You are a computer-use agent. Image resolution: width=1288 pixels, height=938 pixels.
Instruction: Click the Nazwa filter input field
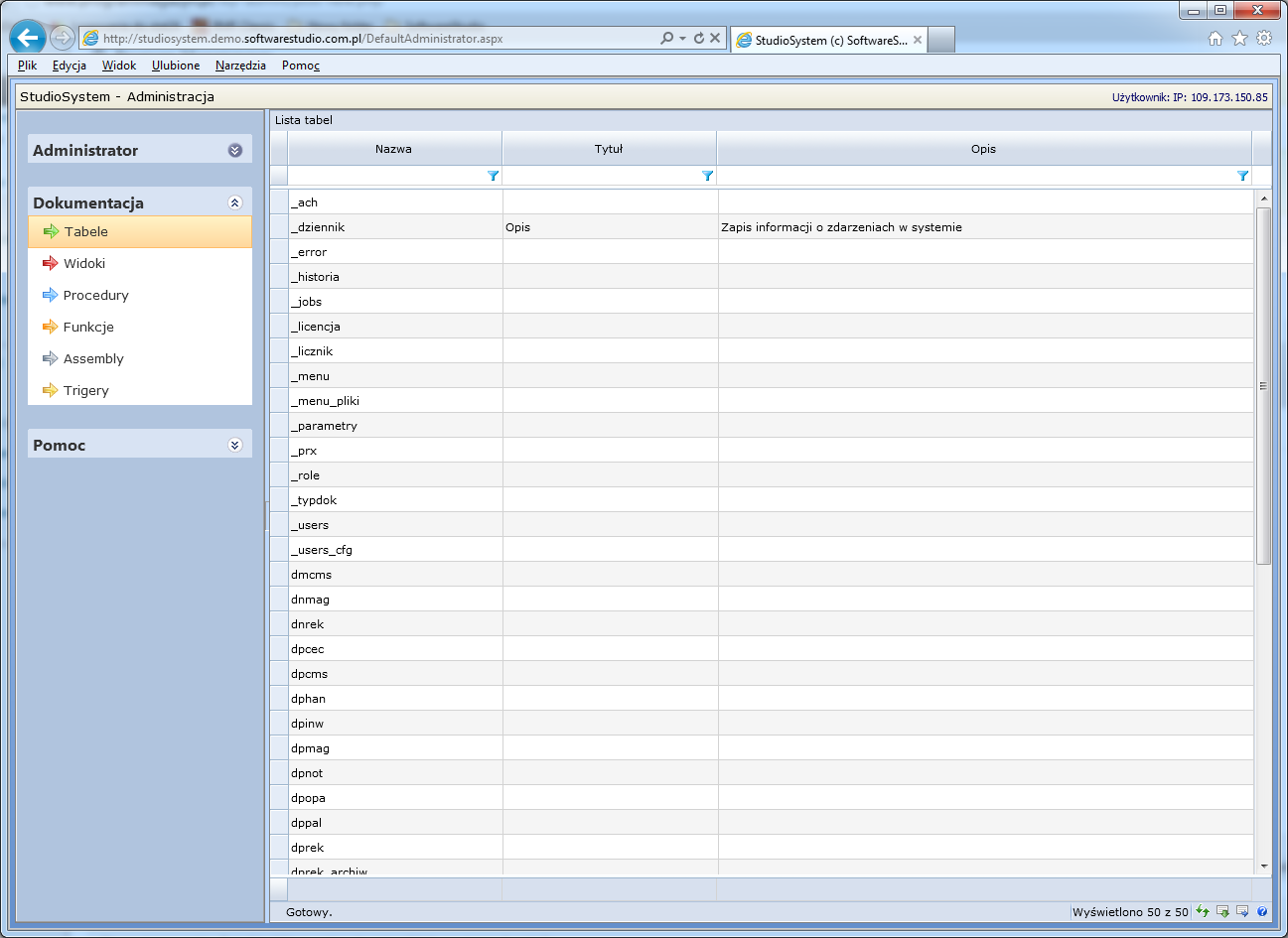[x=385, y=176]
